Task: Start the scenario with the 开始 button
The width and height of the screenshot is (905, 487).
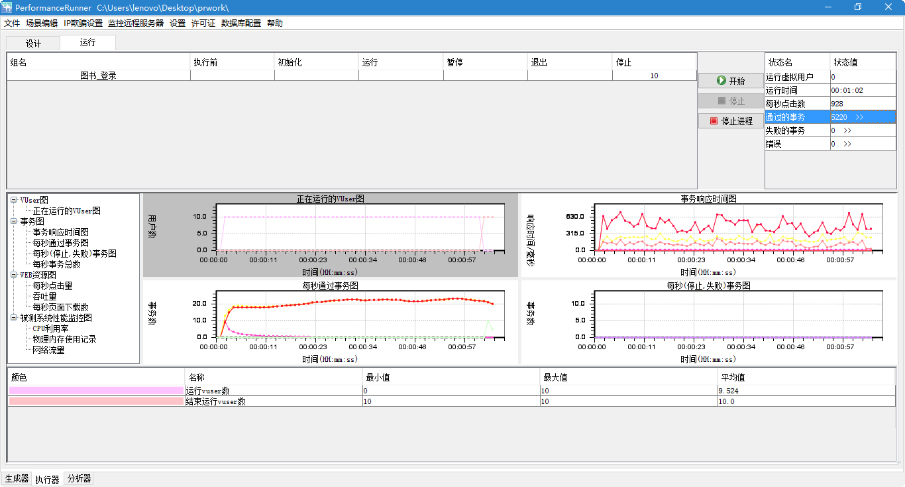Action: [x=731, y=81]
